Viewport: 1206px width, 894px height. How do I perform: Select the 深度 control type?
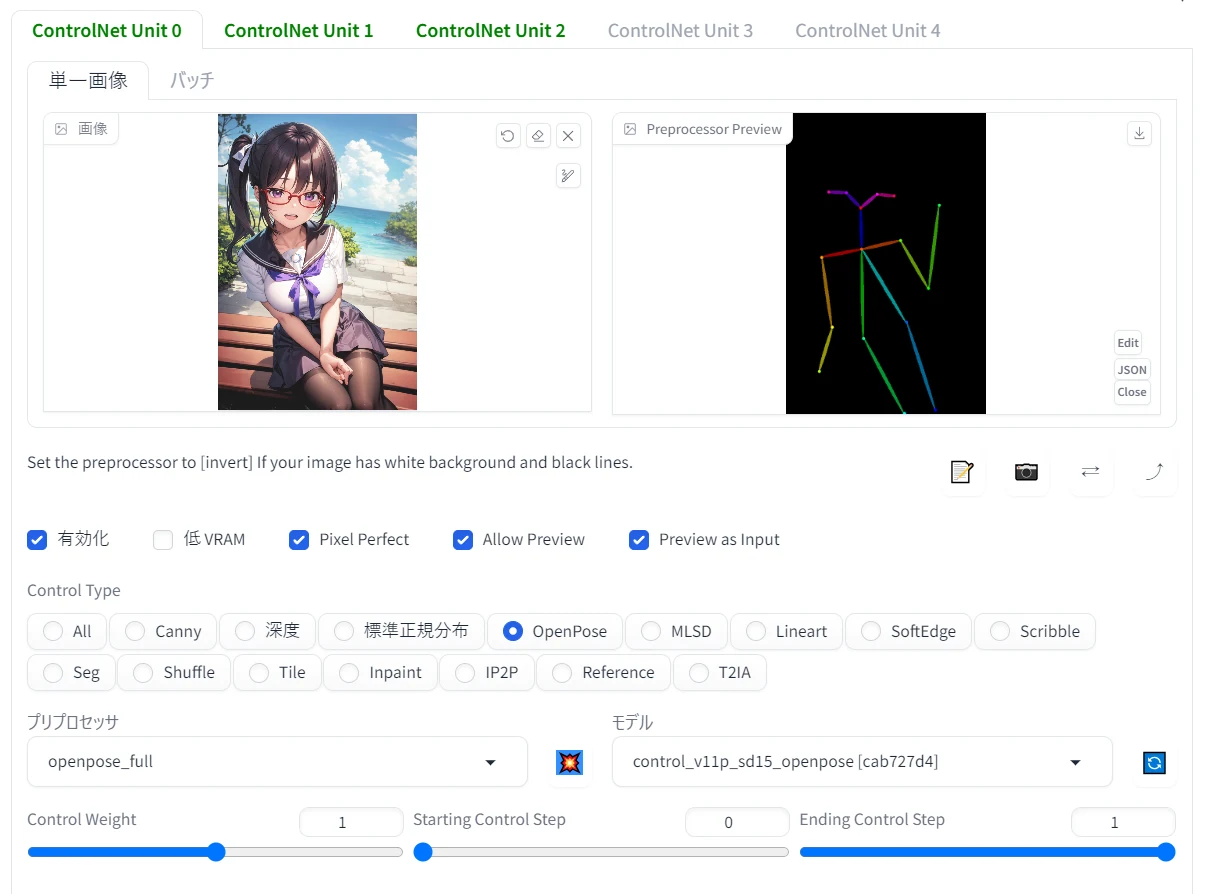pos(267,631)
